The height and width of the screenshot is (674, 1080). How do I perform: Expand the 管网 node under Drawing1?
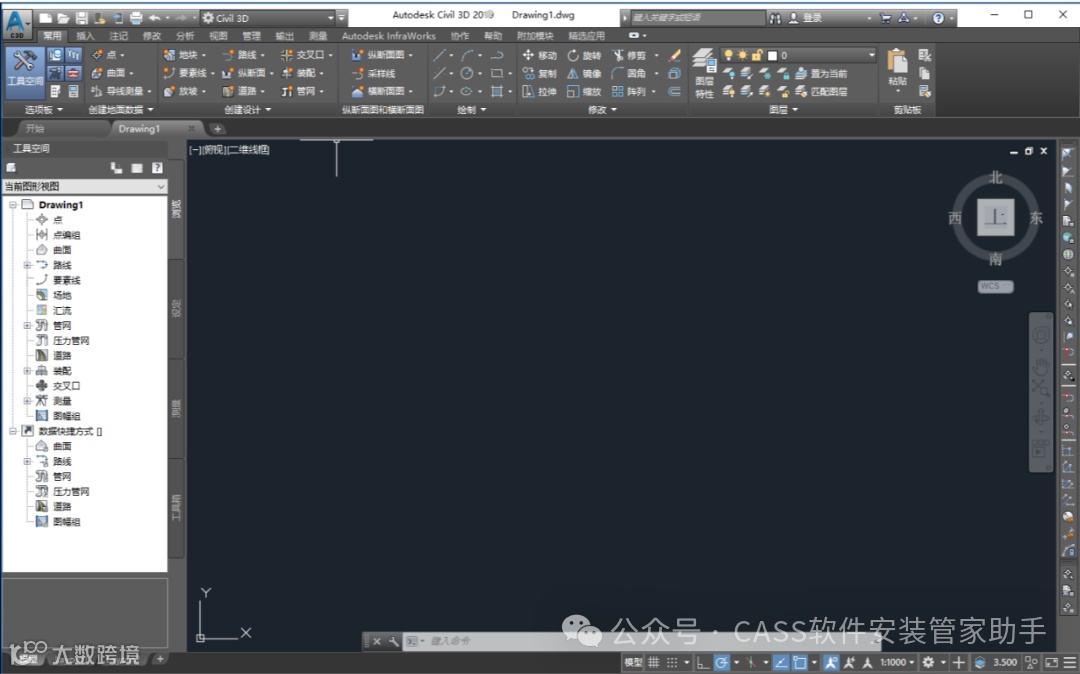(x=28, y=326)
